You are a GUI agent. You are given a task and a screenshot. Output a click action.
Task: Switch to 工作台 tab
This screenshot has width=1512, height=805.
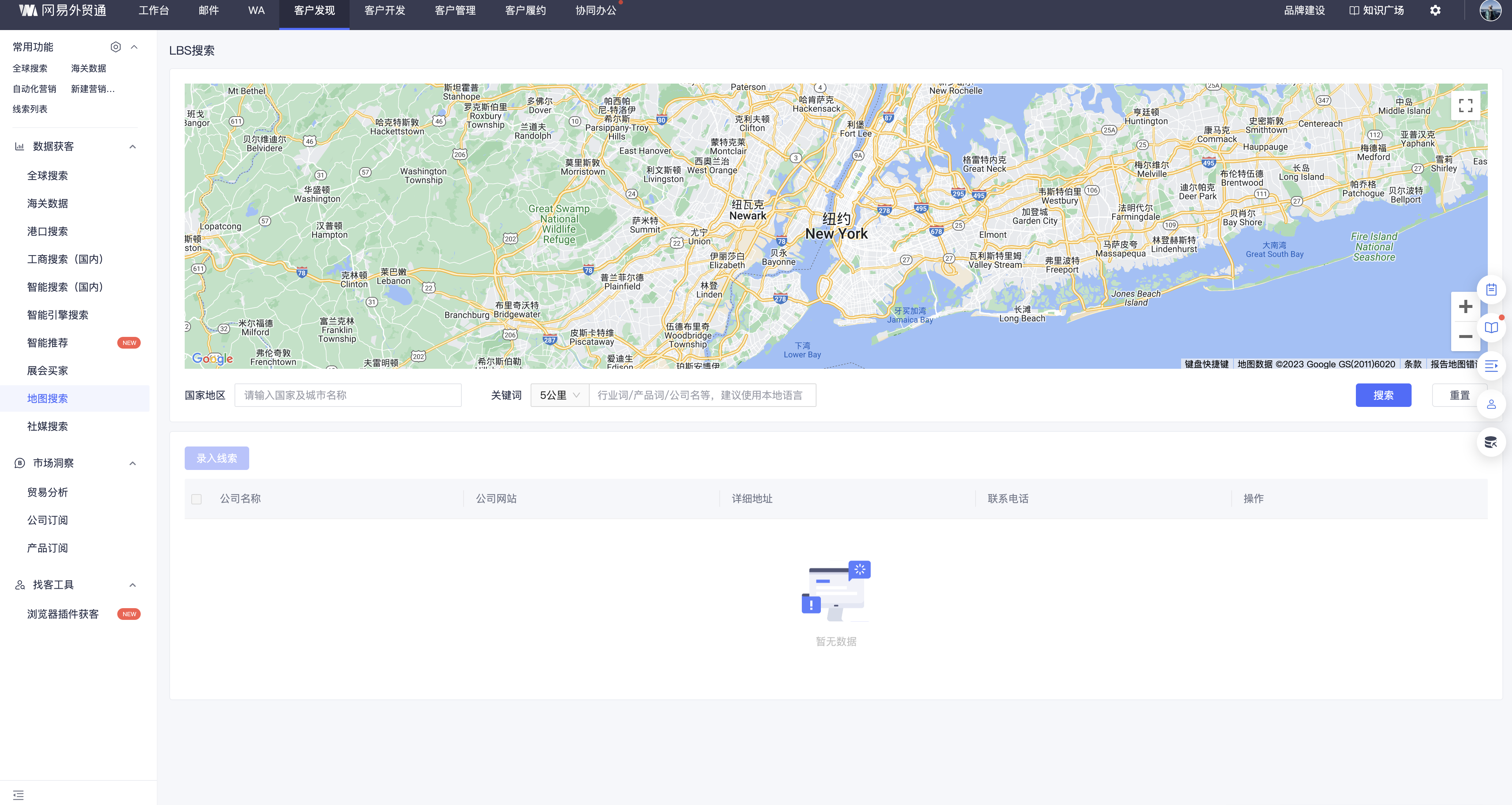tap(154, 11)
